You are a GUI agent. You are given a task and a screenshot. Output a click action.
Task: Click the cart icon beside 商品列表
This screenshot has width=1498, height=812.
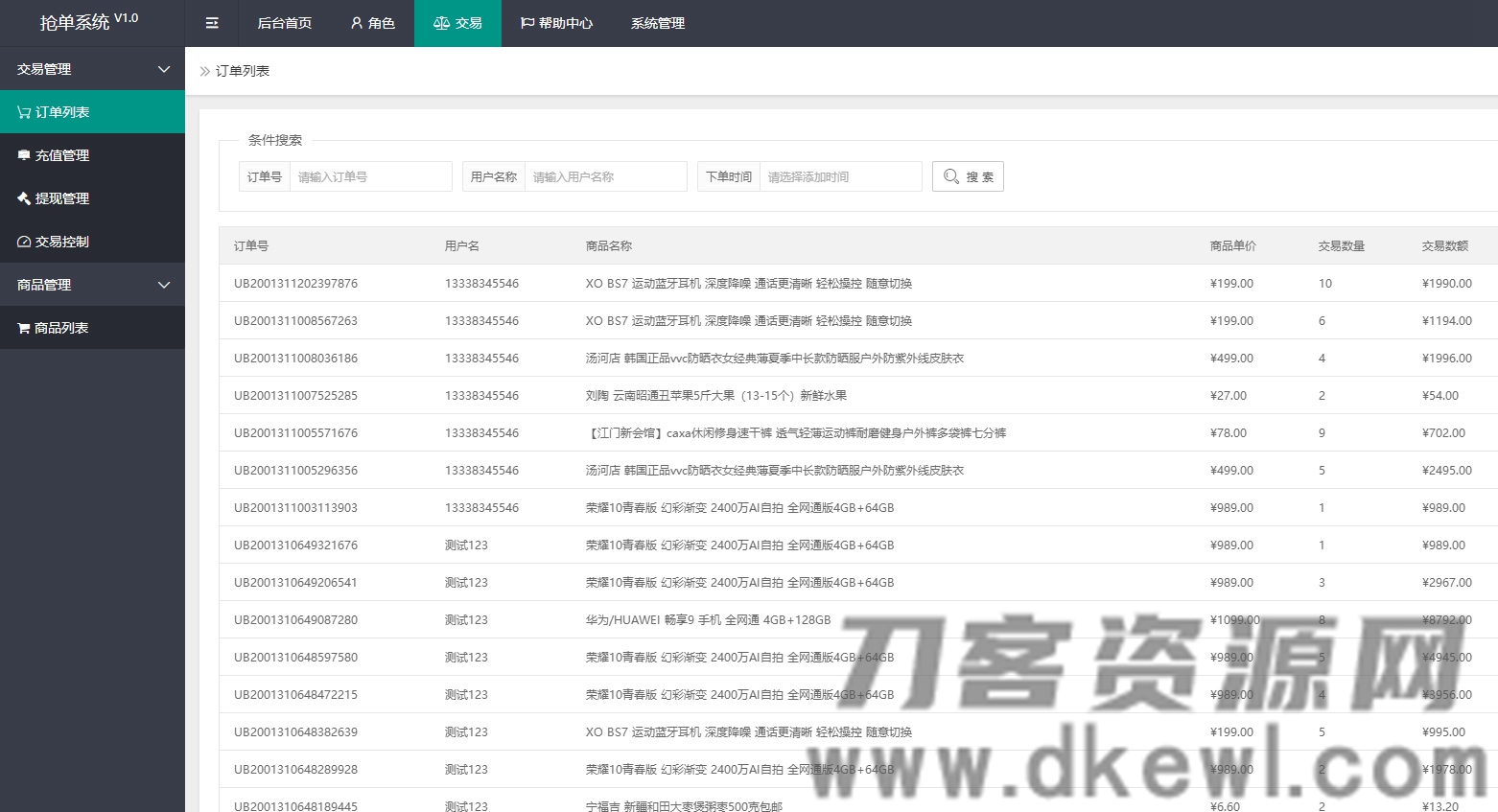coord(23,327)
